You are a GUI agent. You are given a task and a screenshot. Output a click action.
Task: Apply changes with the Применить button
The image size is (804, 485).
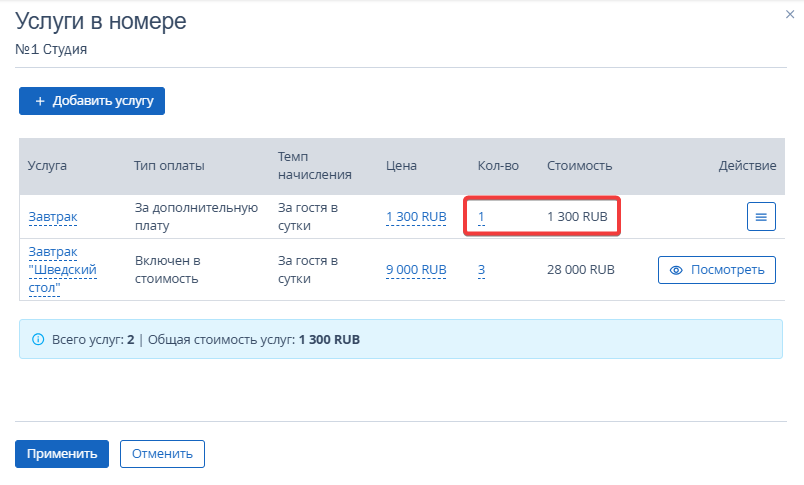click(x=61, y=453)
